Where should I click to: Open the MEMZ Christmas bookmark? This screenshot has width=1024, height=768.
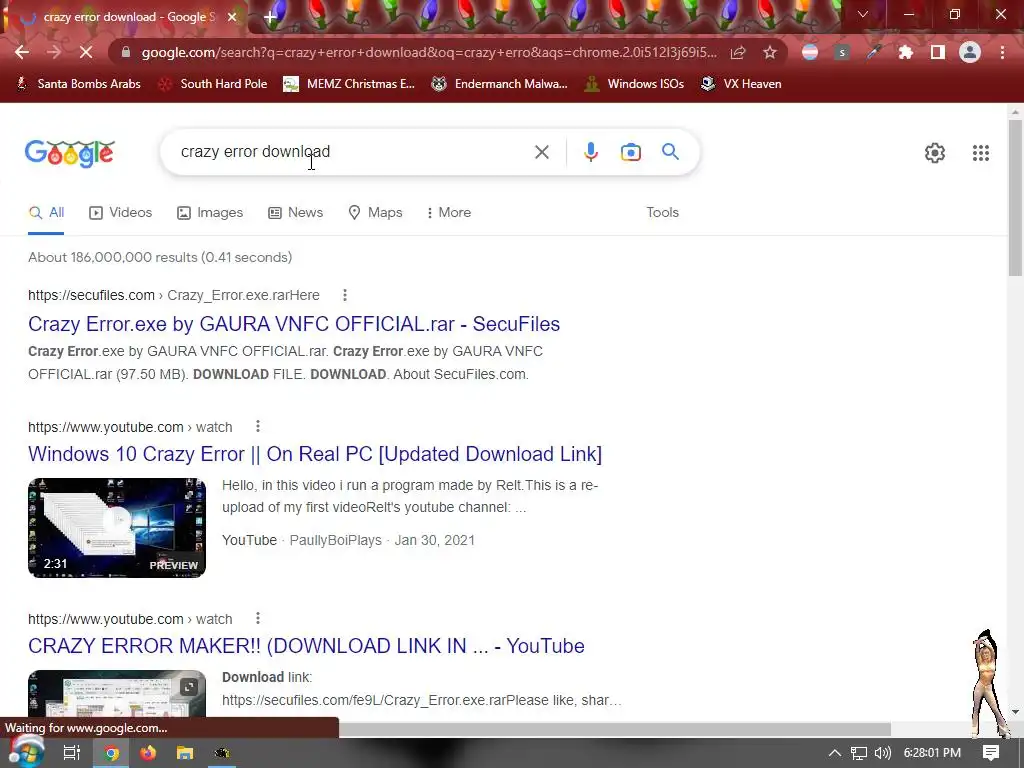(349, 84)
